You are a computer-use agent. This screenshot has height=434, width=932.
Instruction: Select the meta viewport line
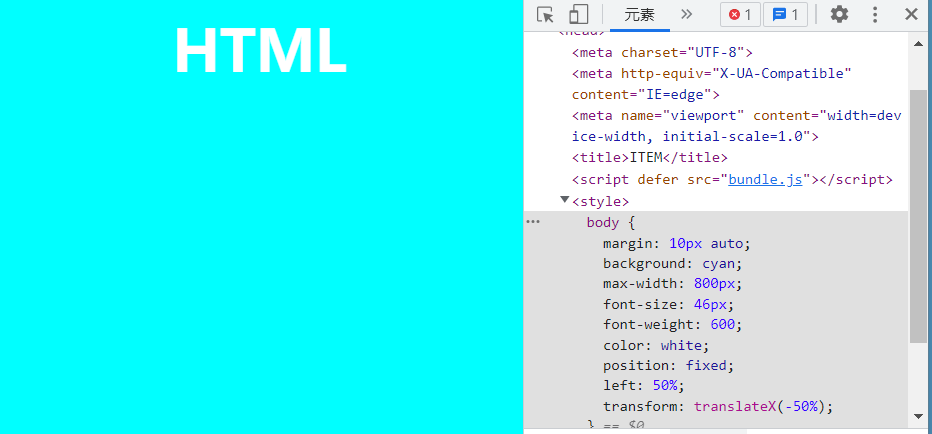coord(736,126)
